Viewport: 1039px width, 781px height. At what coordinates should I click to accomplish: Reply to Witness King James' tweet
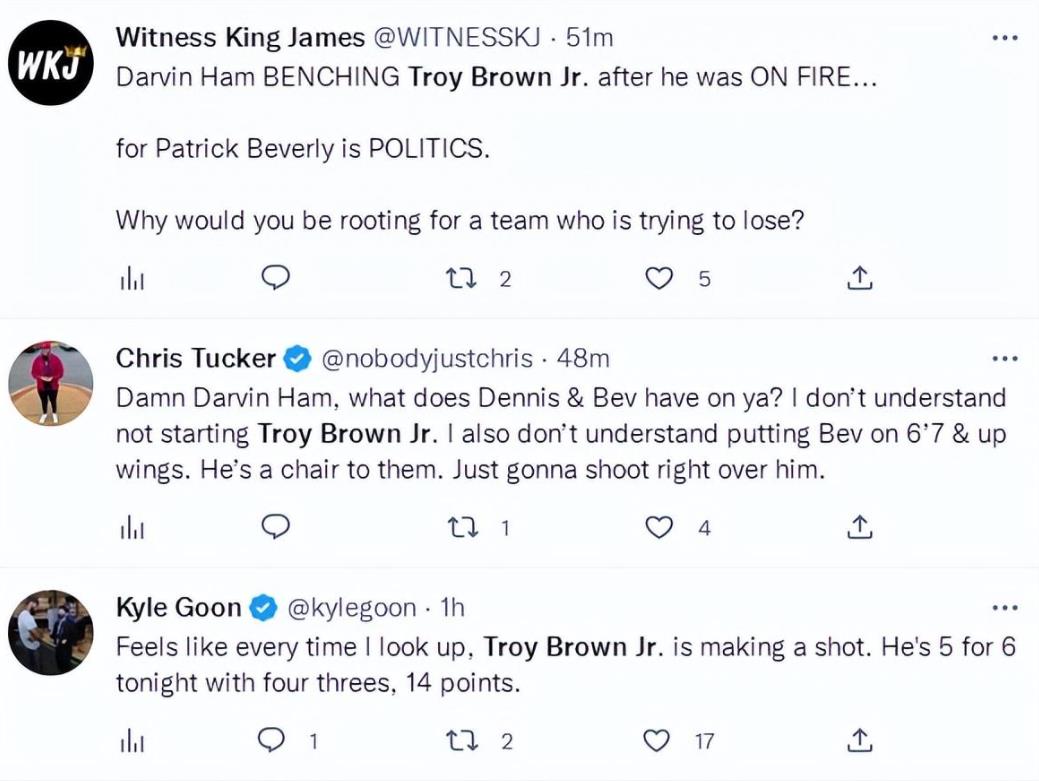[274, 279]
